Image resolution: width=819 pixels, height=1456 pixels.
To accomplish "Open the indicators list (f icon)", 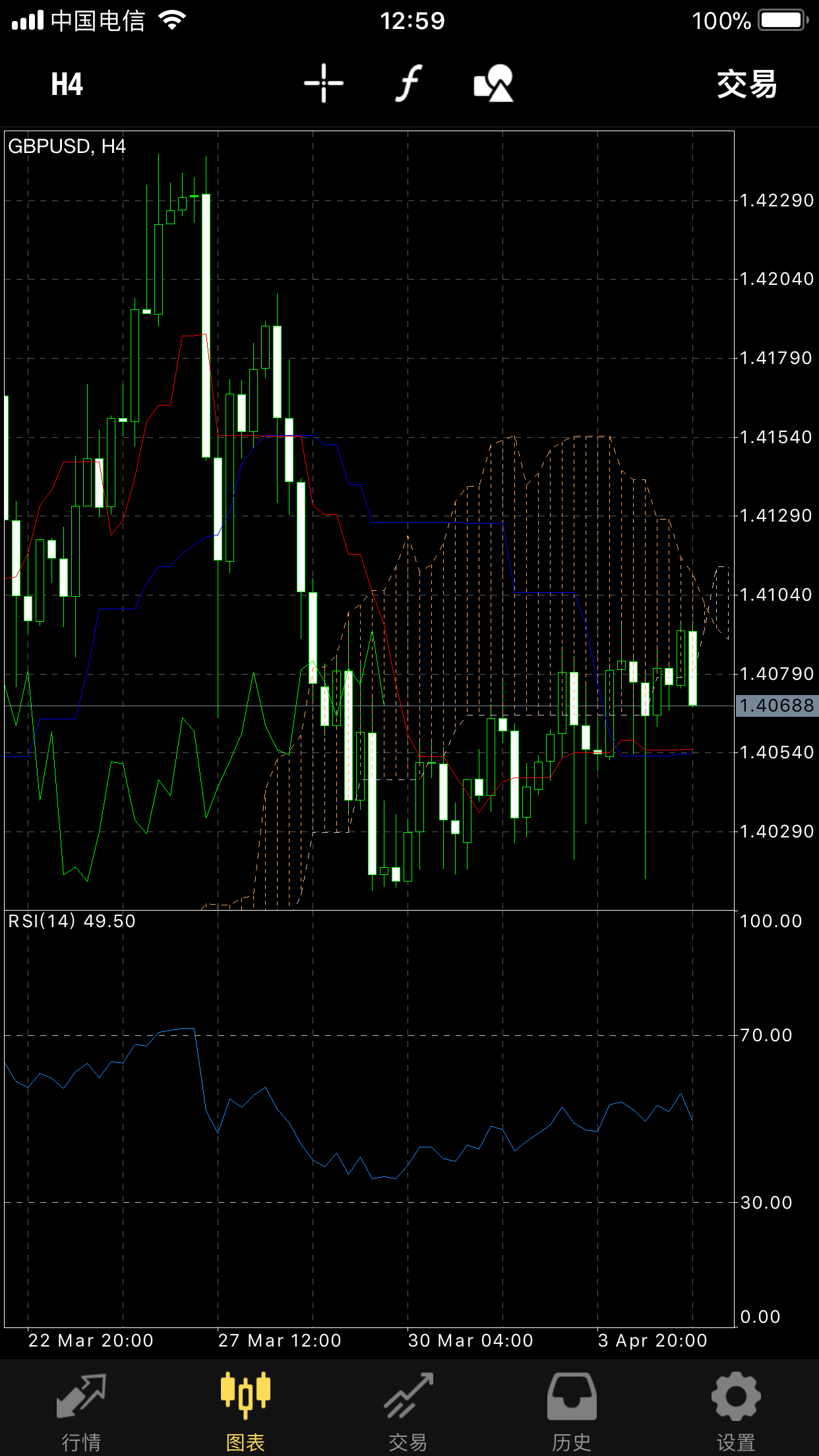I will [x=409, y=84].
